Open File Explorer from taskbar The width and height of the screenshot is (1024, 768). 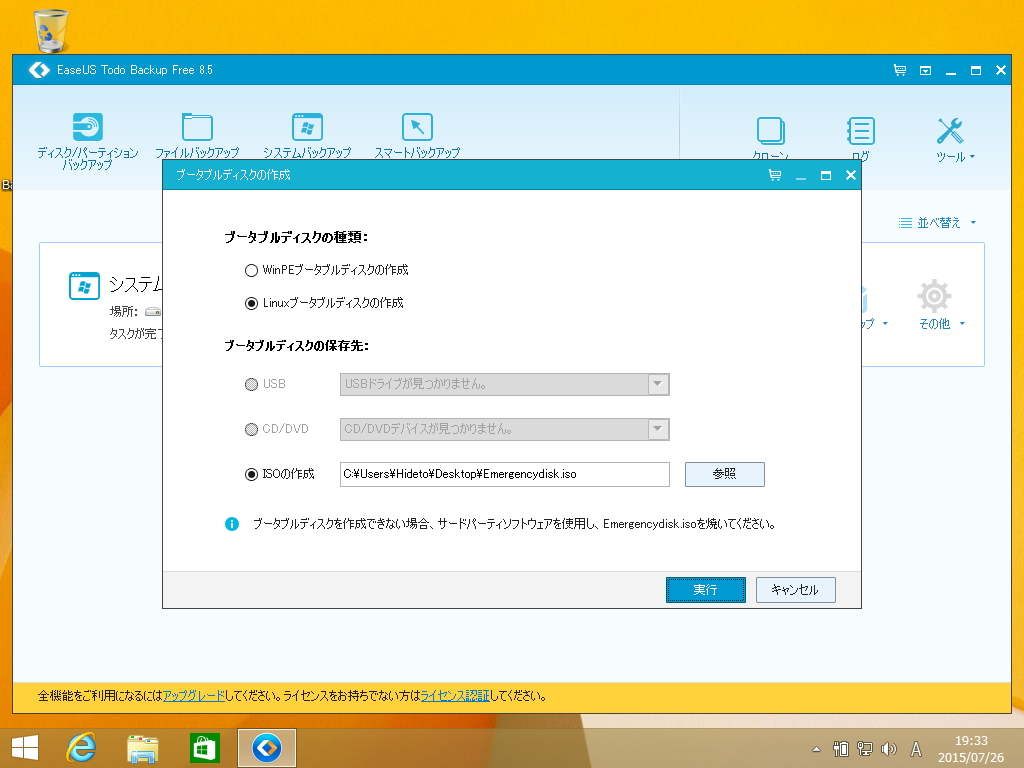[x=142, y=749]
